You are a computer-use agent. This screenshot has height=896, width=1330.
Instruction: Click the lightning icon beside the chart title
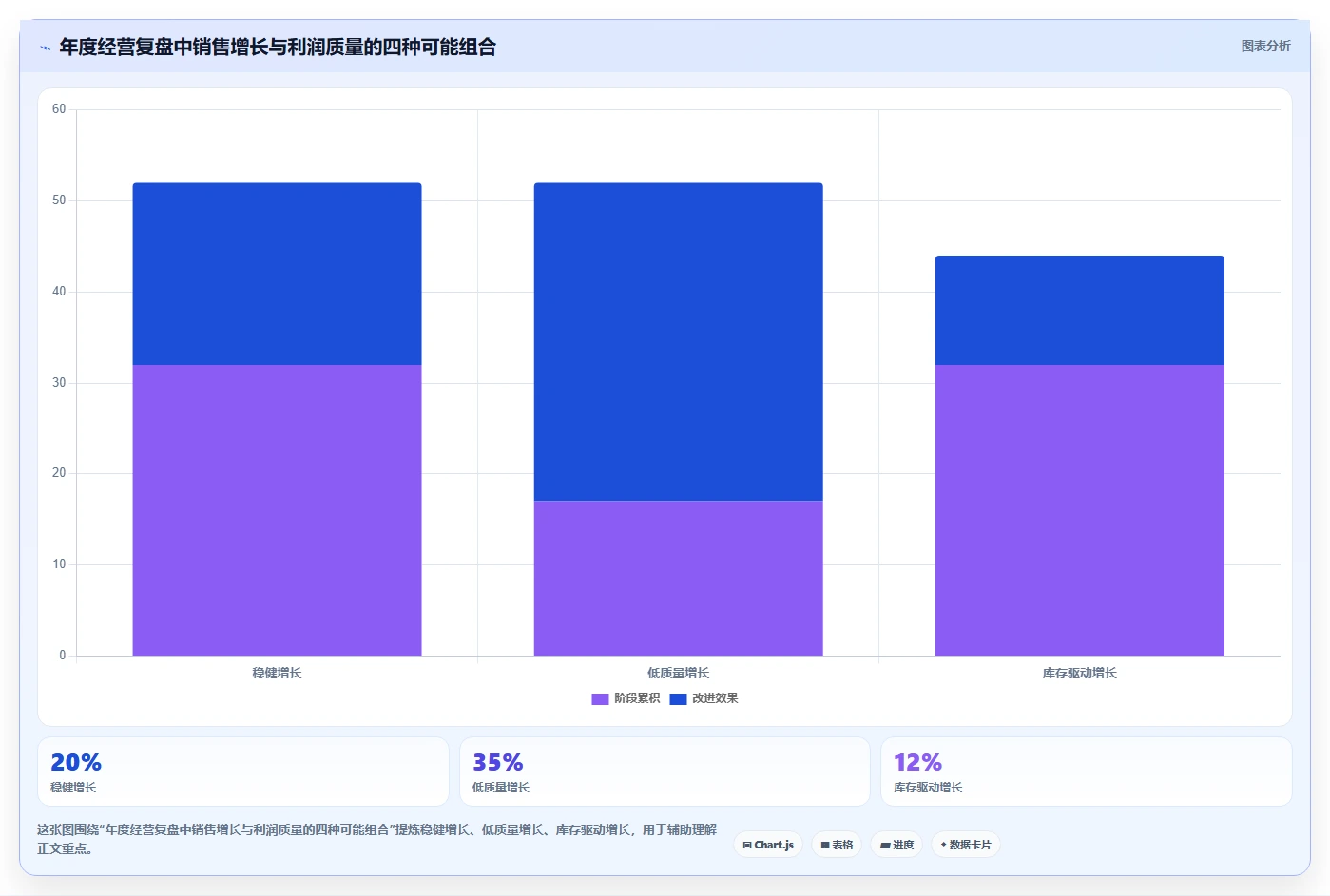click(45, 48)
